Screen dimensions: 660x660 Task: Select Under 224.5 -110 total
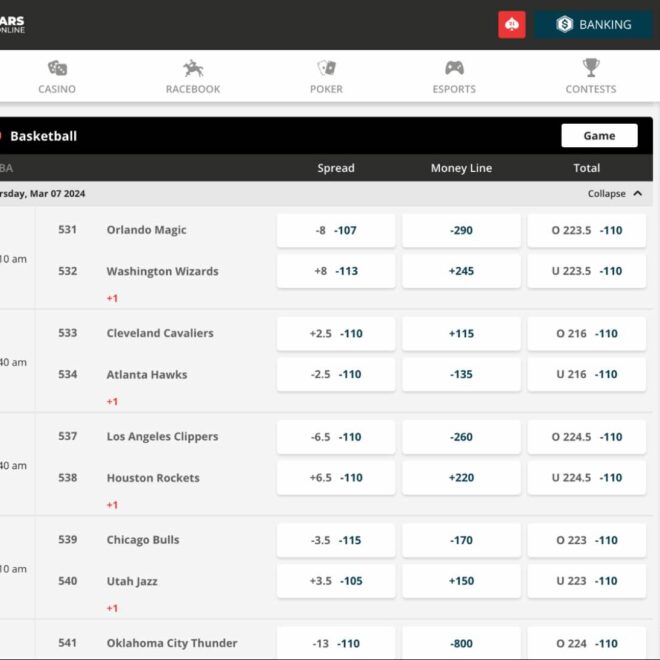coord(587,478)
